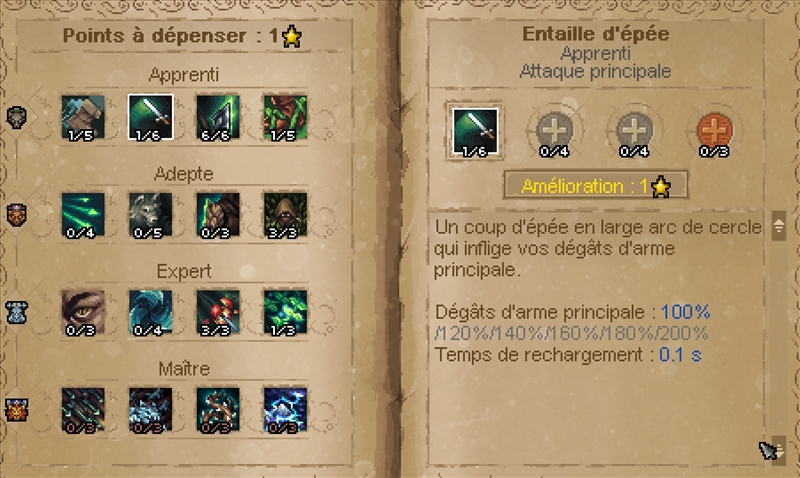800x478 pixels.
Task: Click the first Apprenti skill with 1/5 points
Action: (x=83, y=117)
